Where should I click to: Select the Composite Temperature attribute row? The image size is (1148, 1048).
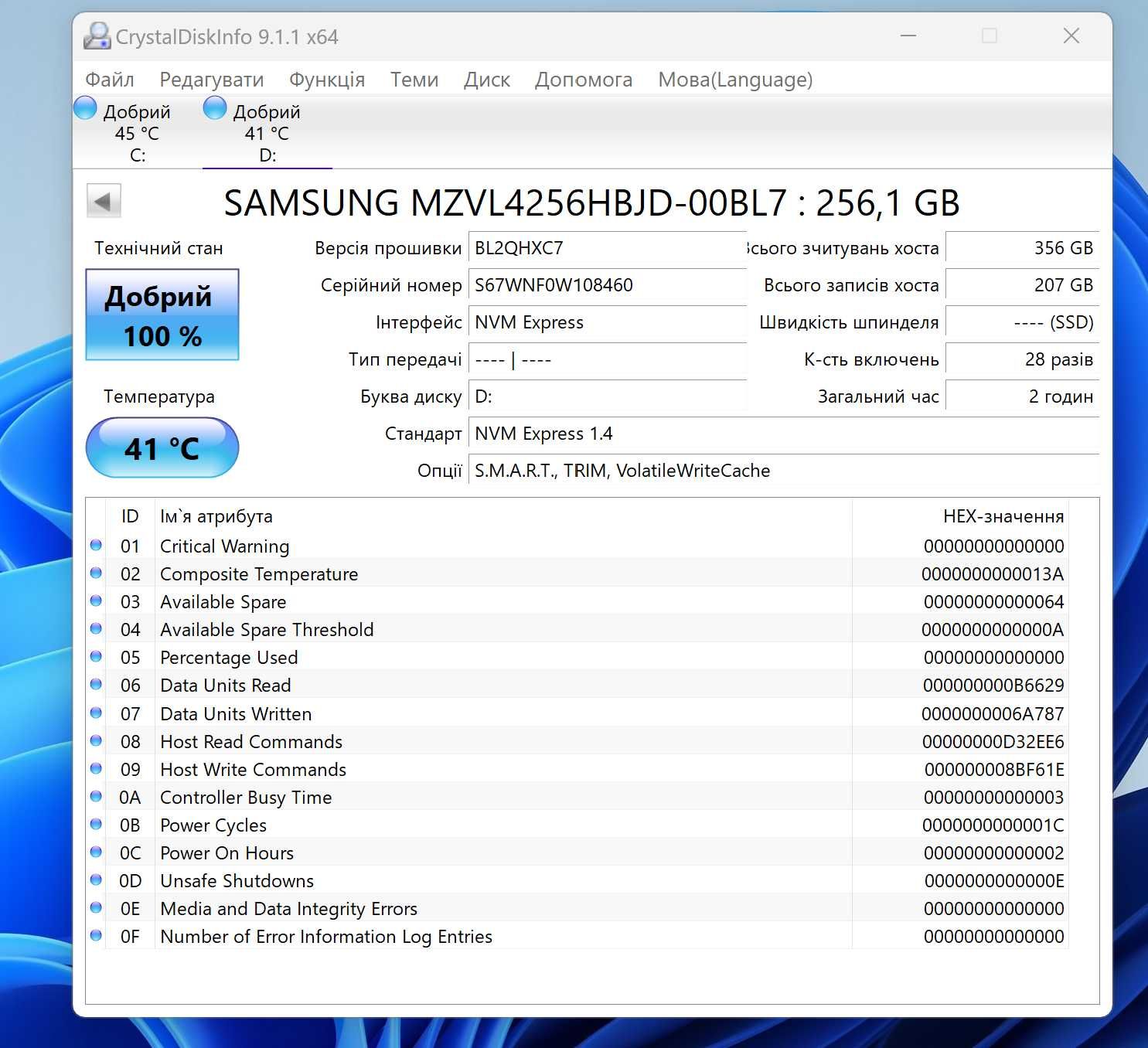pos(577,573)
